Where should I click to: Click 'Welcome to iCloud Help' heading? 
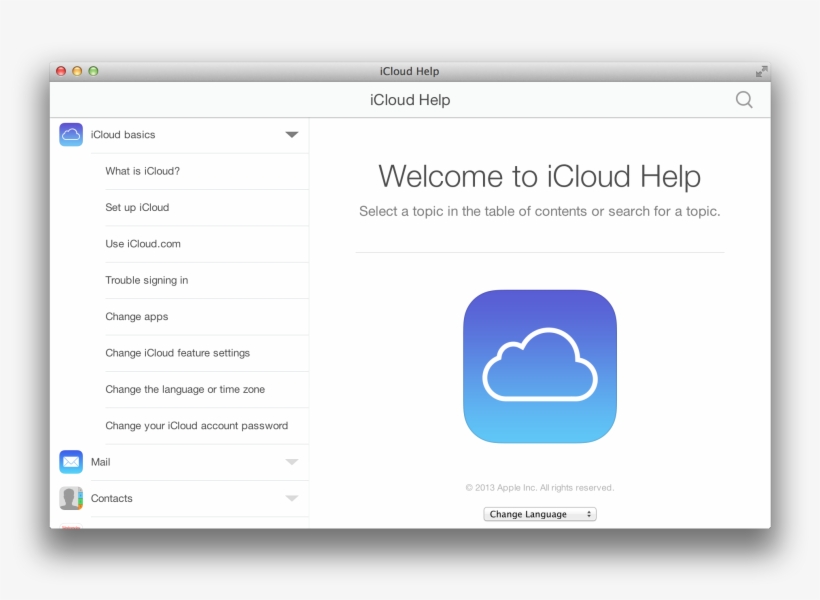[x=540, y=176]
